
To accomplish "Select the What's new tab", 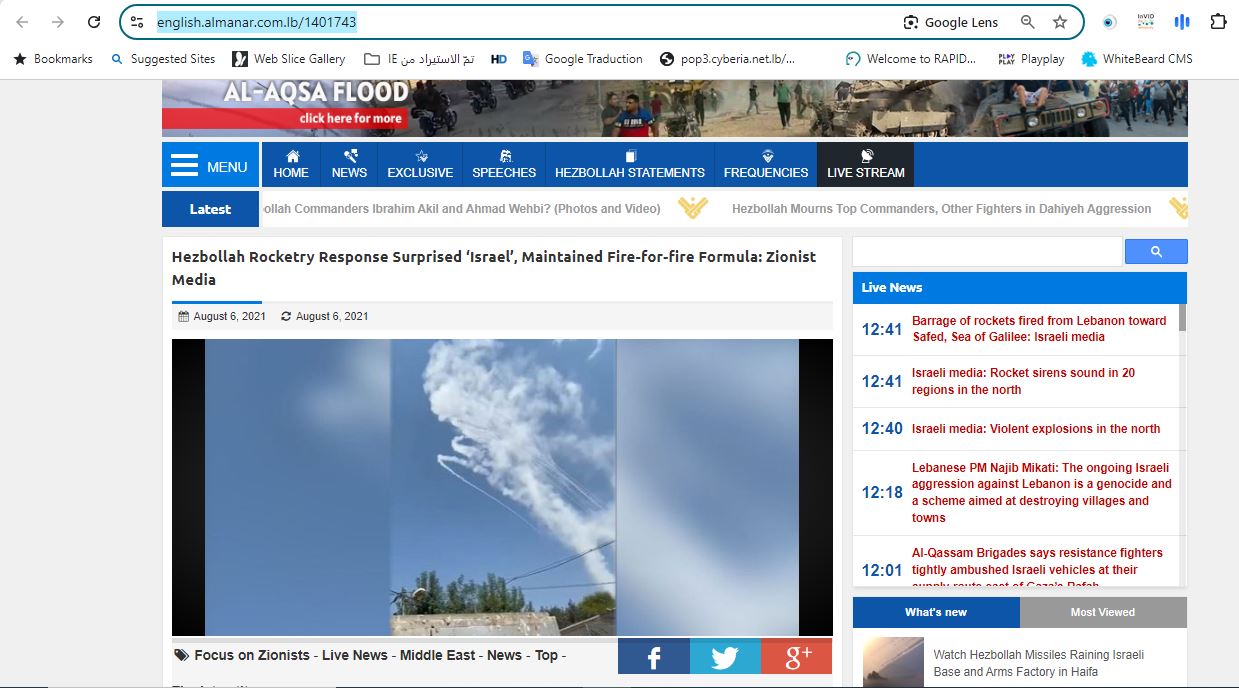I will tap(936, 612).
